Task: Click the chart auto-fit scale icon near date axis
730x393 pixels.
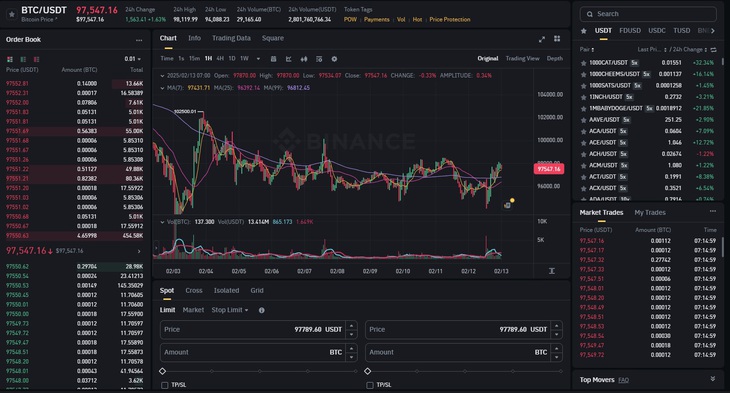Action: 552,271
